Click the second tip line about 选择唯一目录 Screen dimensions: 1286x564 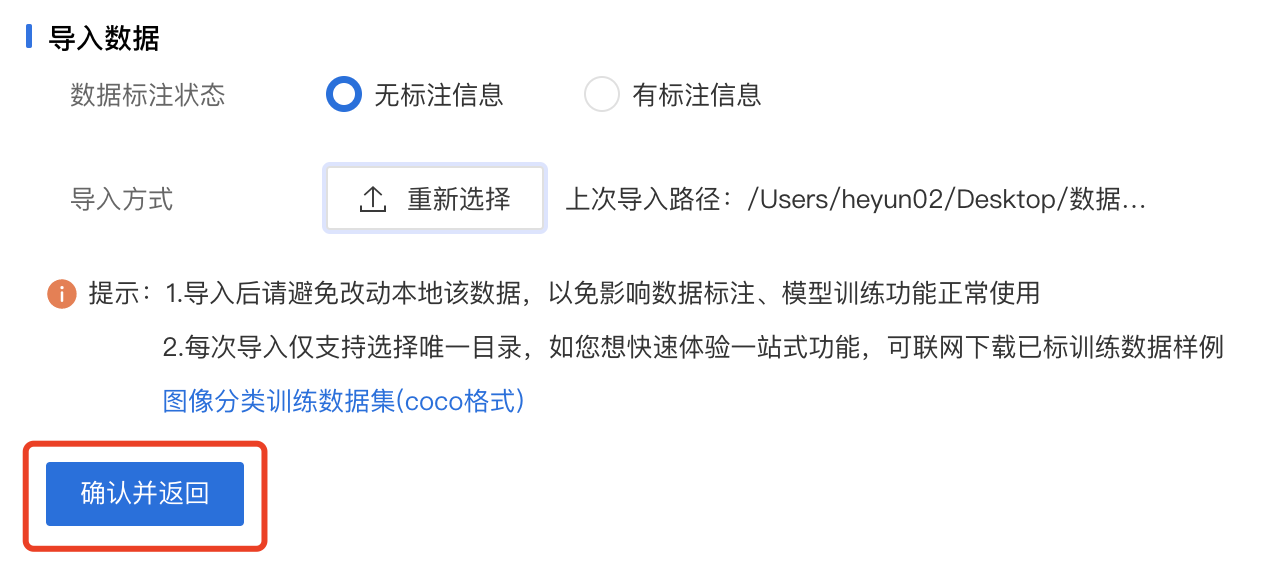point(694,348)
